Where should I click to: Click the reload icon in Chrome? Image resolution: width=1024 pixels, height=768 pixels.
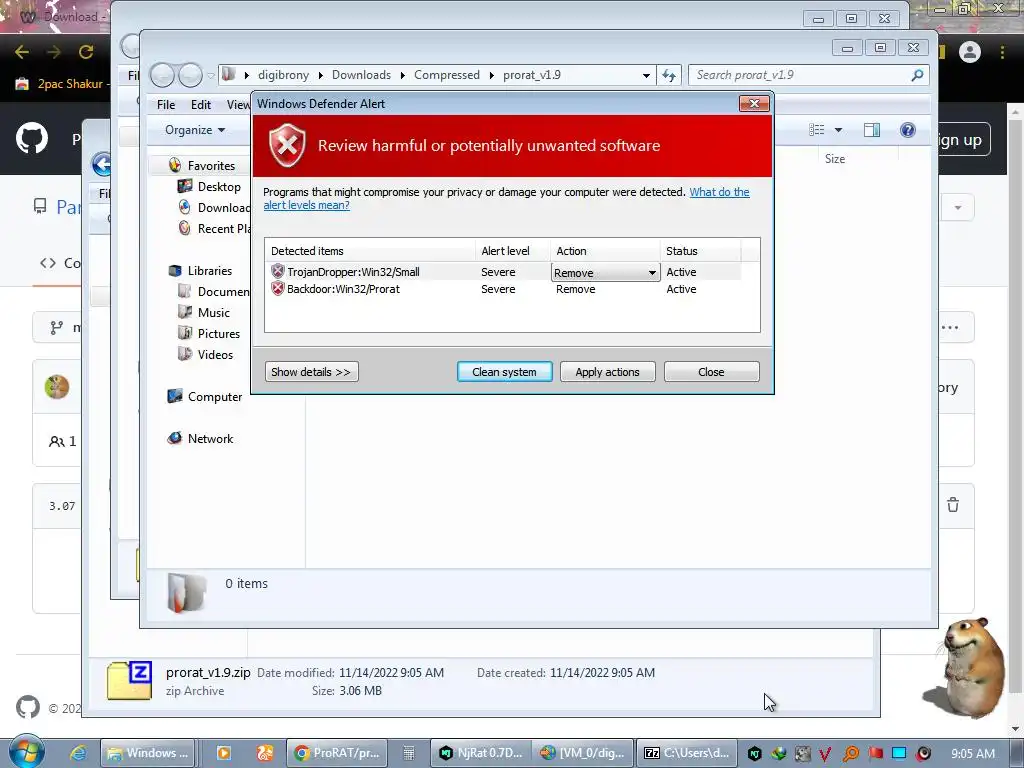[86, 52]
